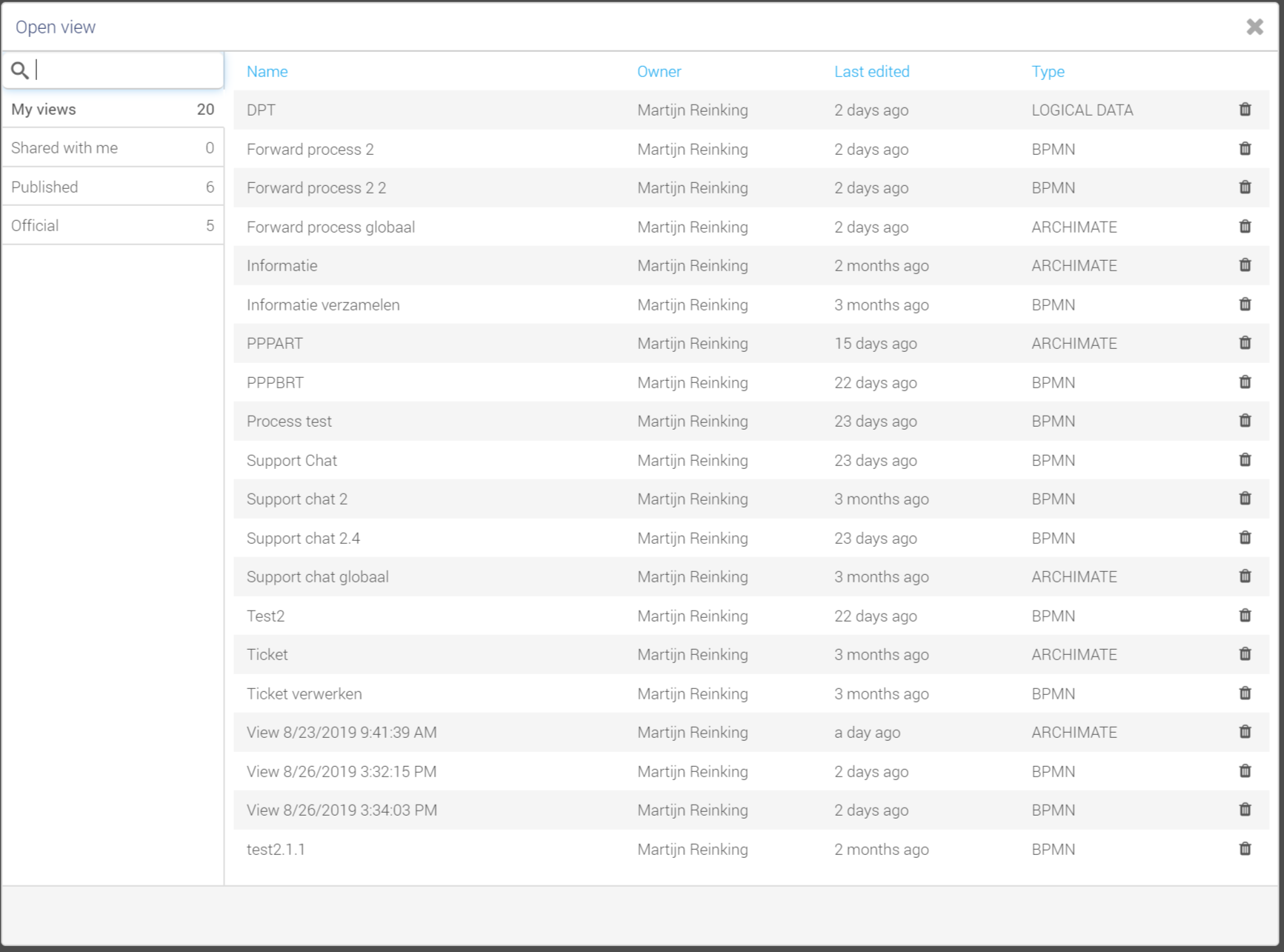Sort by the Name column
This screenshot has width=1284, height=952.
267,71
